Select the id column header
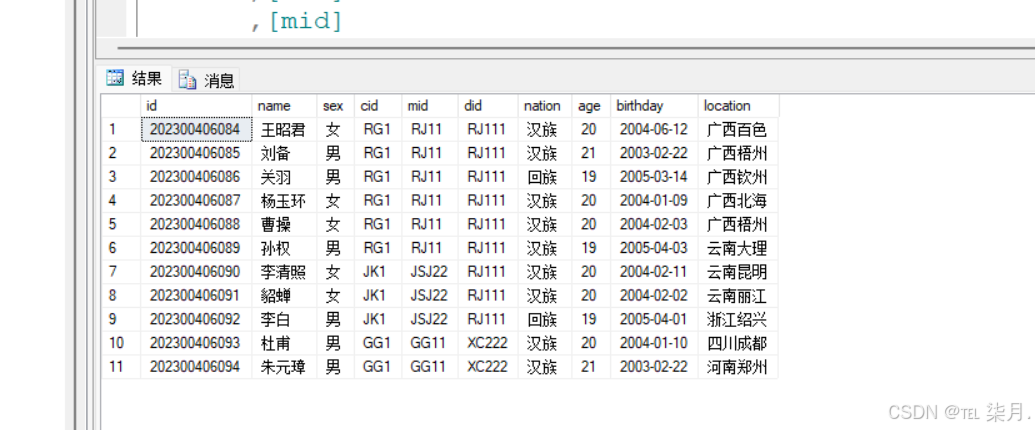The height and width of the screenshot is (430, 1035). (196, 106)
